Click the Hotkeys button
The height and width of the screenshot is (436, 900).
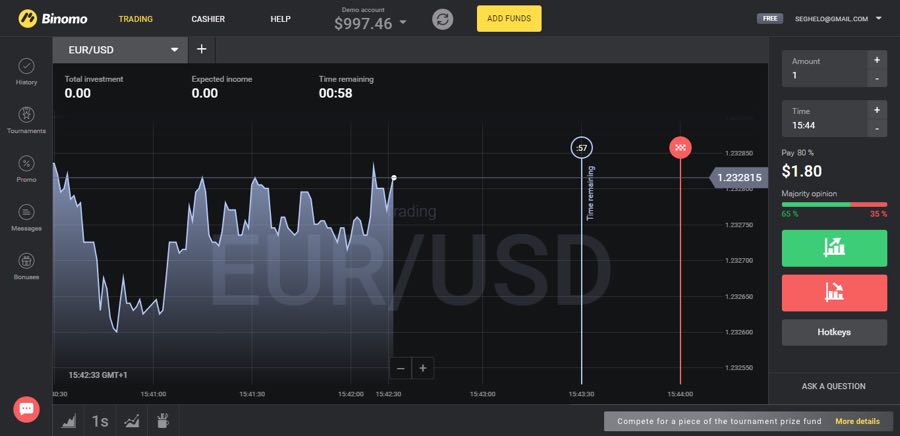pyautogui.click(x=834, y=332)
